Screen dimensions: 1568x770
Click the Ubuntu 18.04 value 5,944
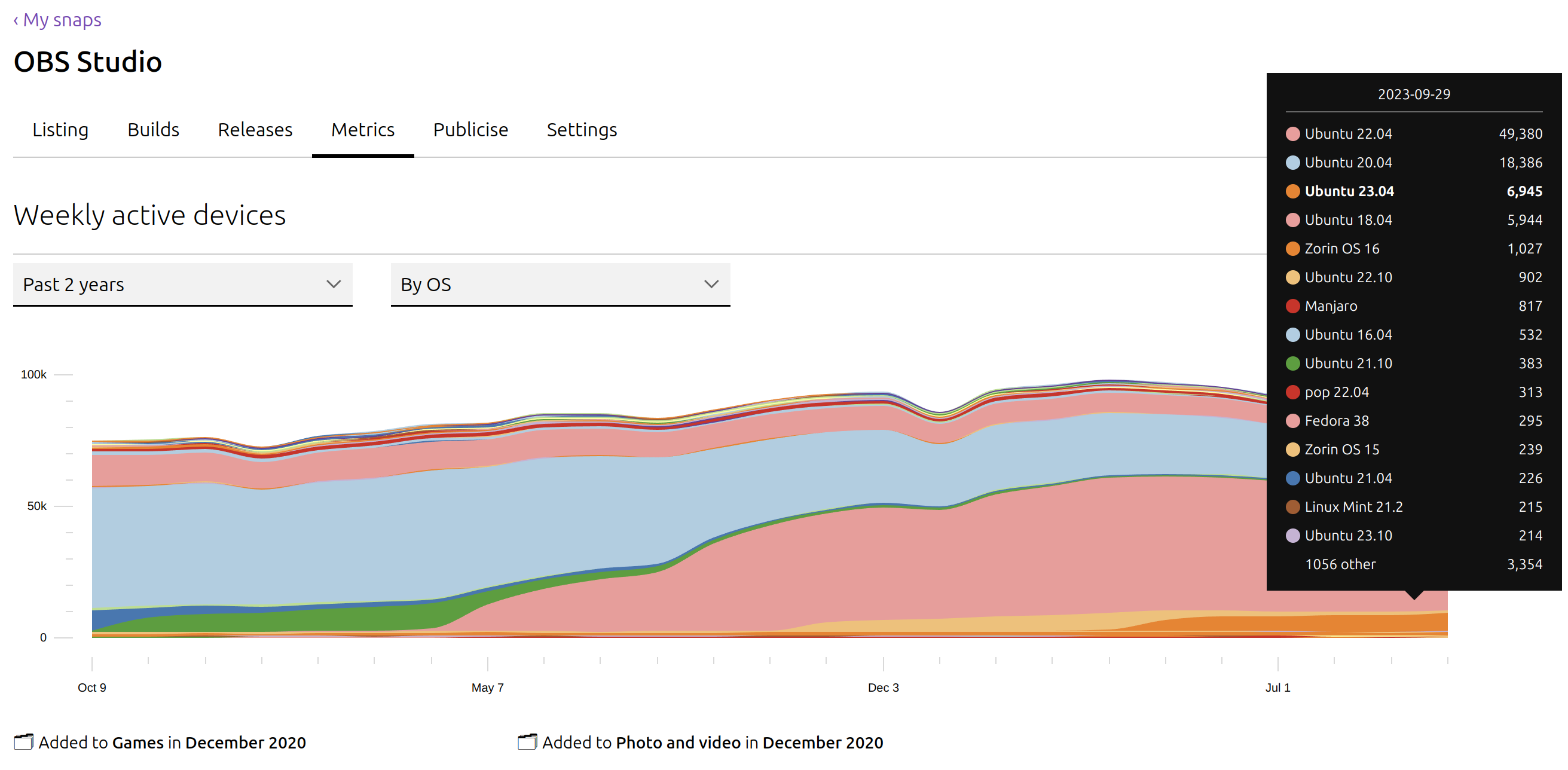(x=1524, y=220)
